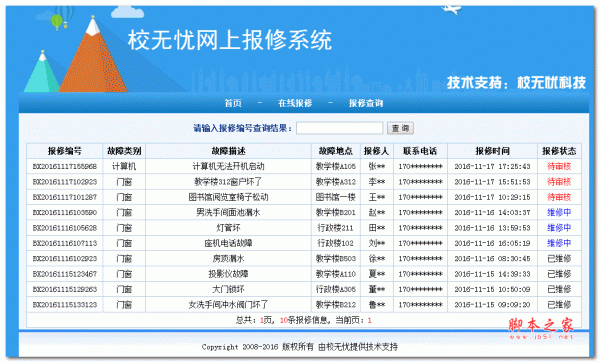Select the 报修人 column header
600x363 pixels.
pos(377,151)
